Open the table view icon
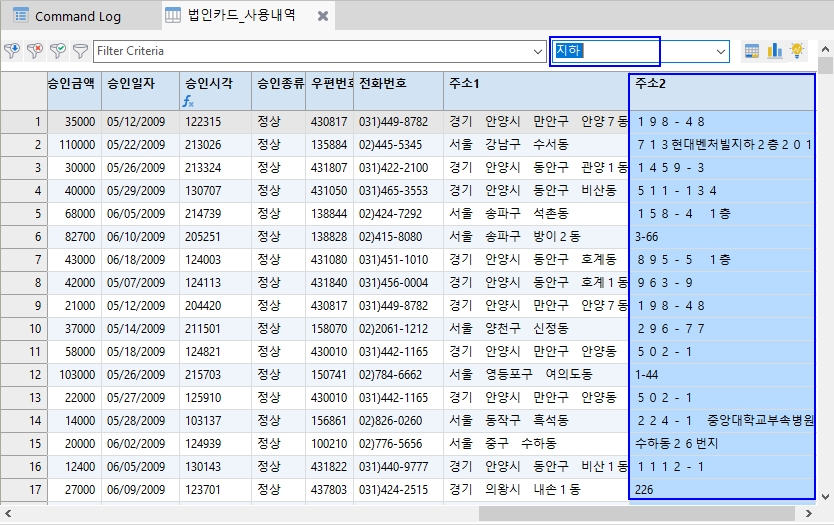 click(x=752, y=51)
